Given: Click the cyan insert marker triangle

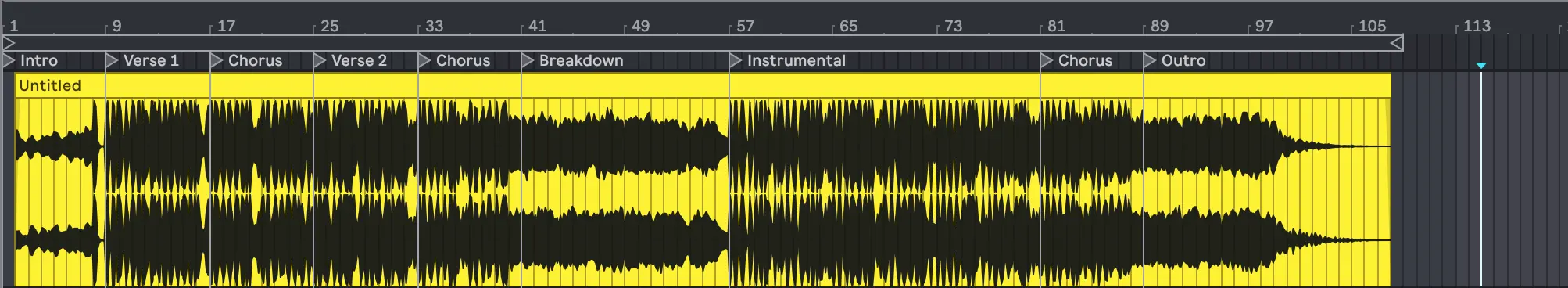Looking at the screenshot, I should [1480, 66].
